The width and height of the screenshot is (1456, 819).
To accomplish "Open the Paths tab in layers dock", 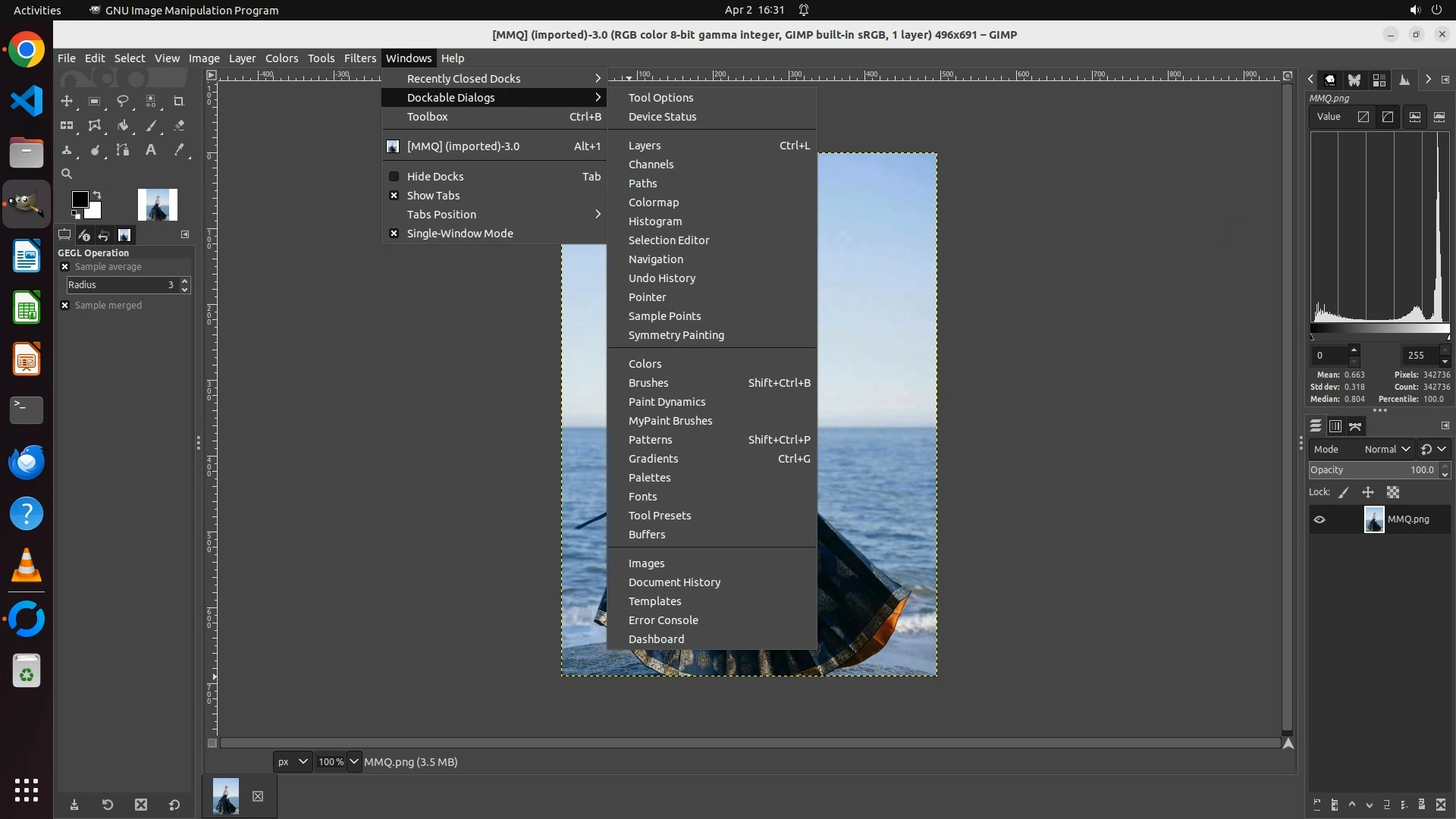I will [1355, 426].
